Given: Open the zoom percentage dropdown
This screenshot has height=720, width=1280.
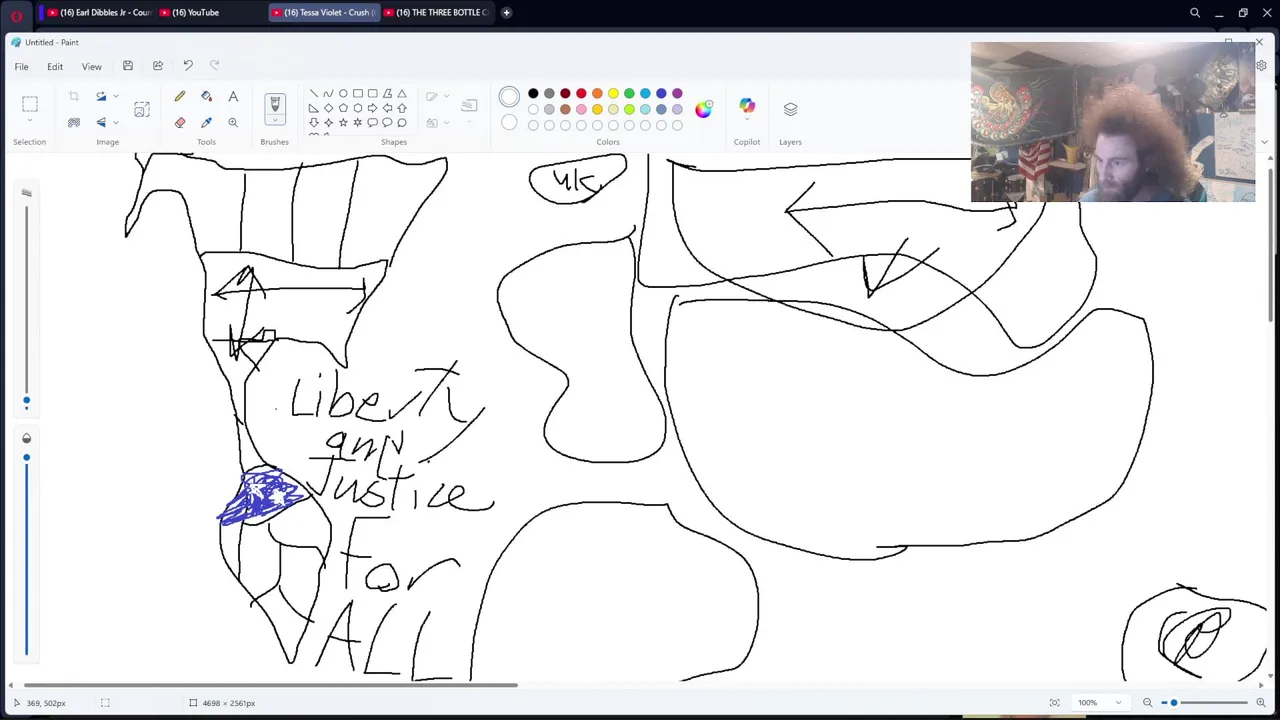Looking at the screenshot, I should (x=1118, y=703).
